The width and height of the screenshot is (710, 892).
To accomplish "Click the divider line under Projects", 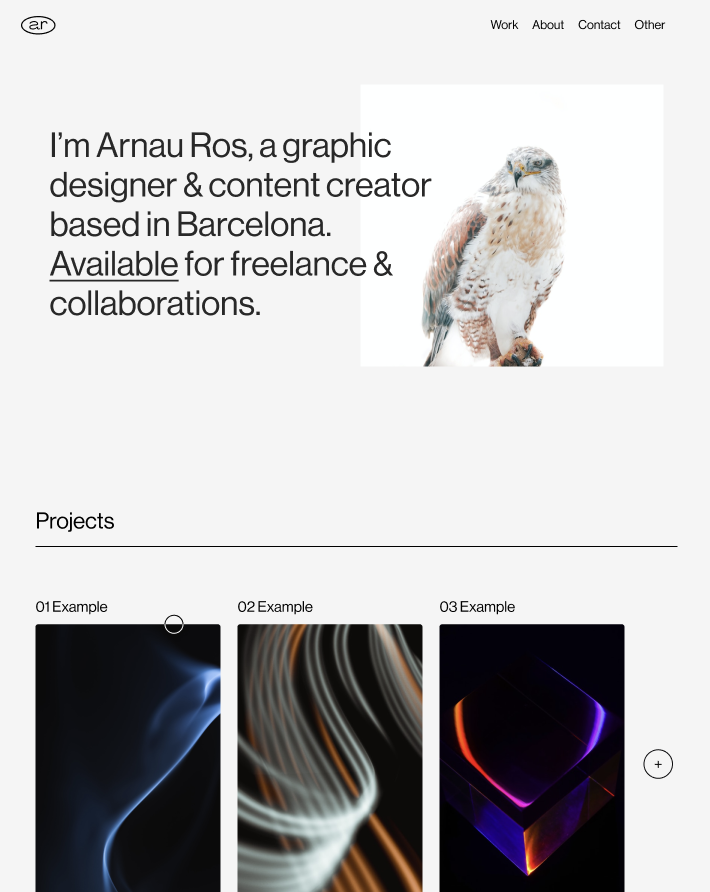I will tap(356, 547).
